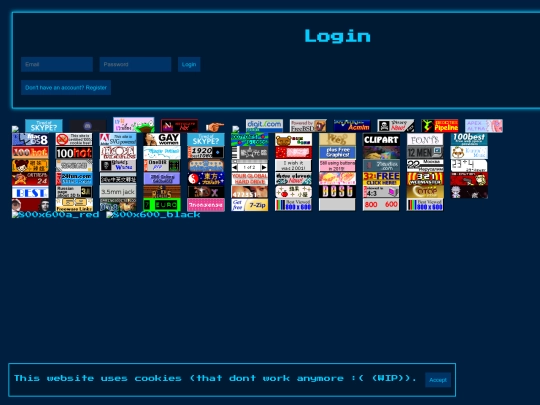Click the black 100hot badge
The image size is (540, 405).
coord(74,153)
